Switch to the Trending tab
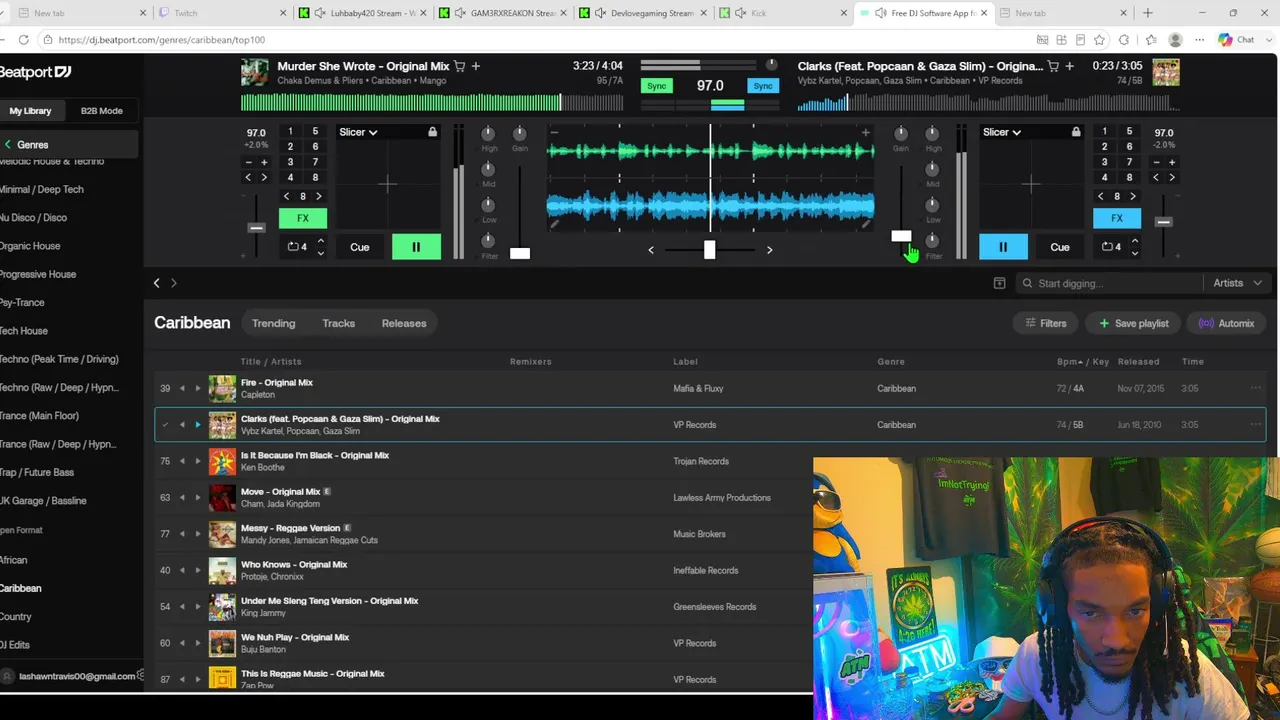This screenshot has width=1280, height=720. [274, 323]
